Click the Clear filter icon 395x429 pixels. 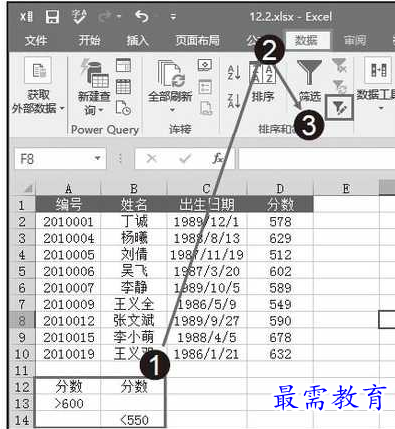(339, 65)
